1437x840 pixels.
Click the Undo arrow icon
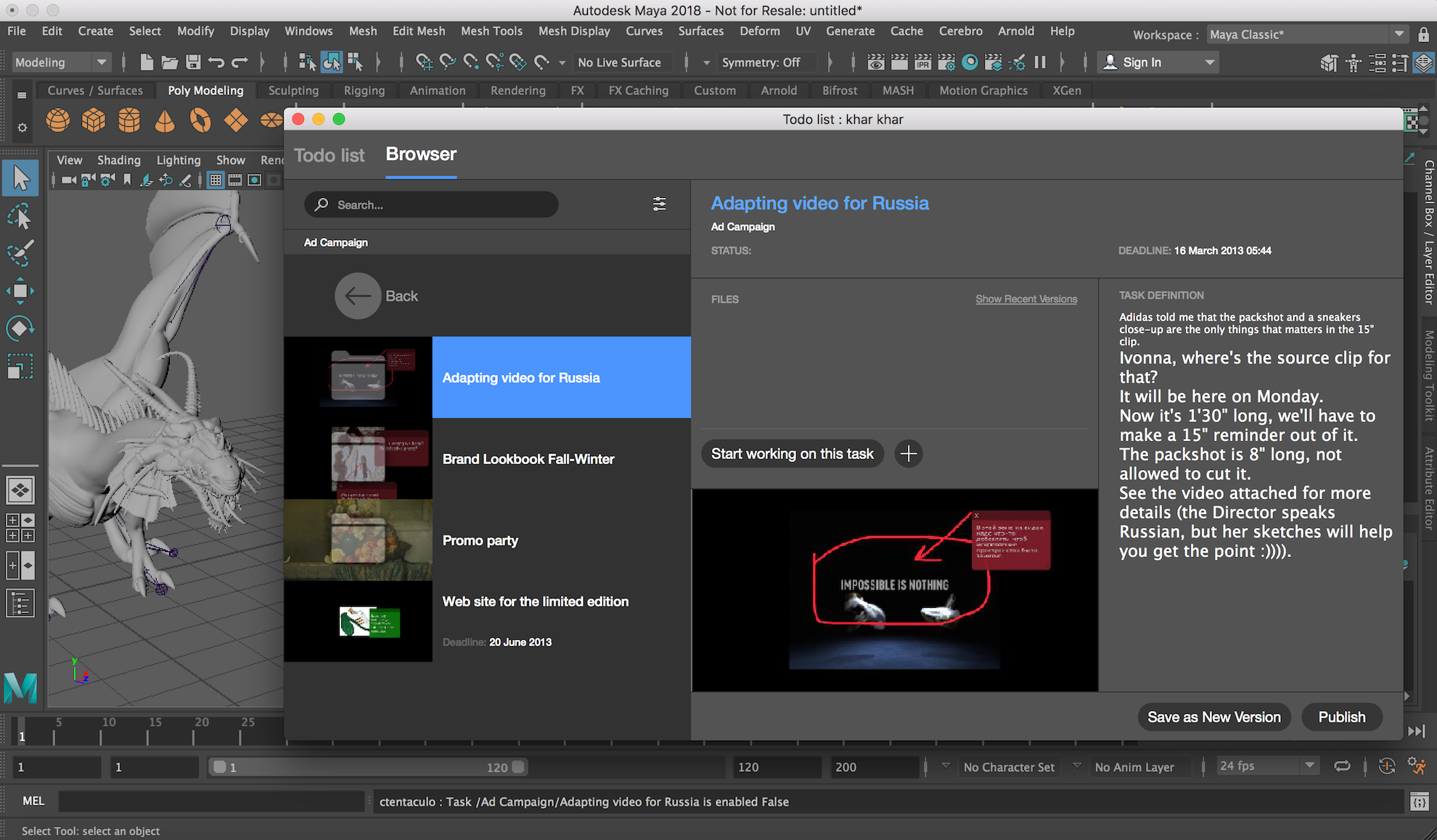click(216, 62)
